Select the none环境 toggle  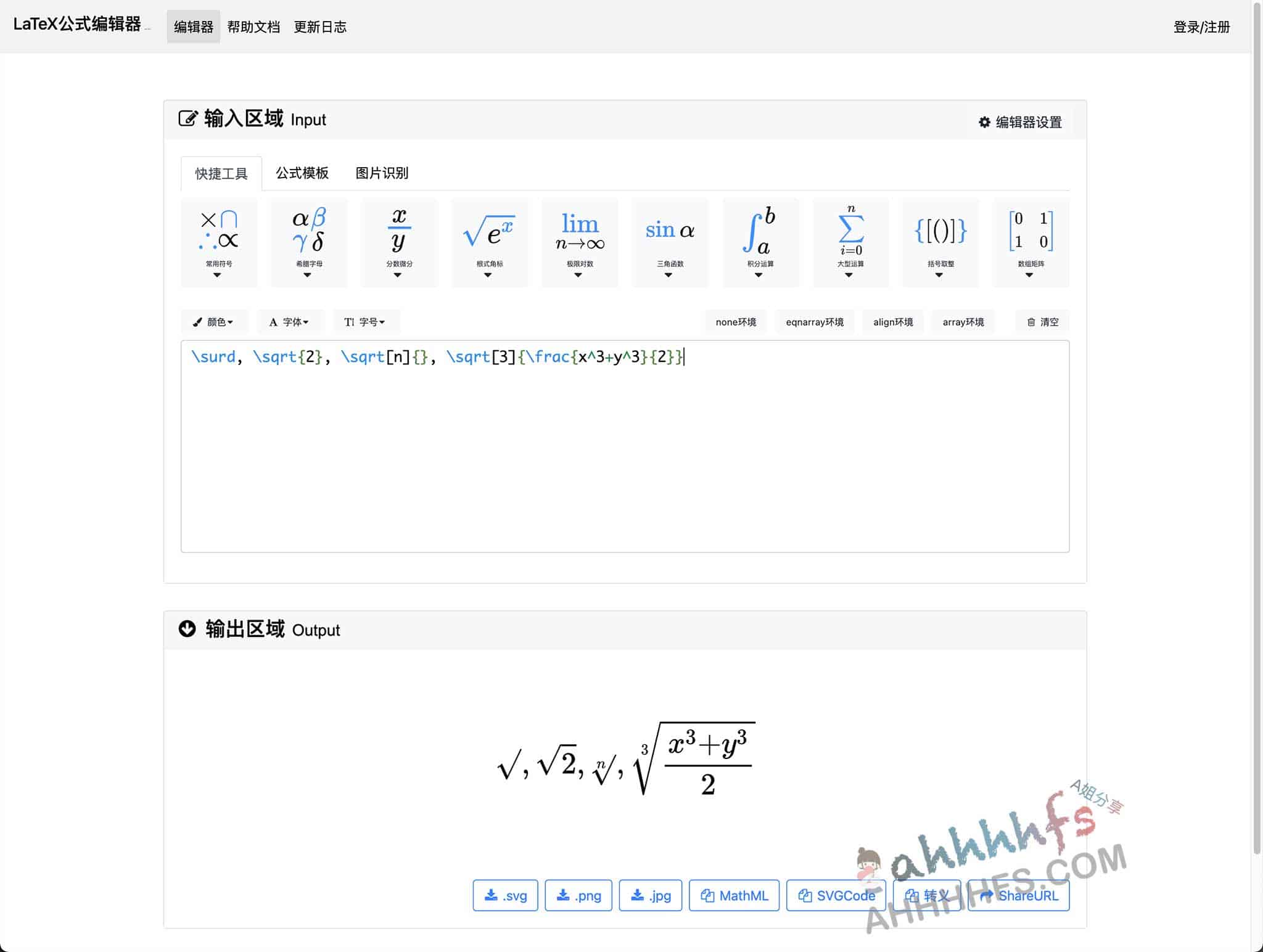737,322
